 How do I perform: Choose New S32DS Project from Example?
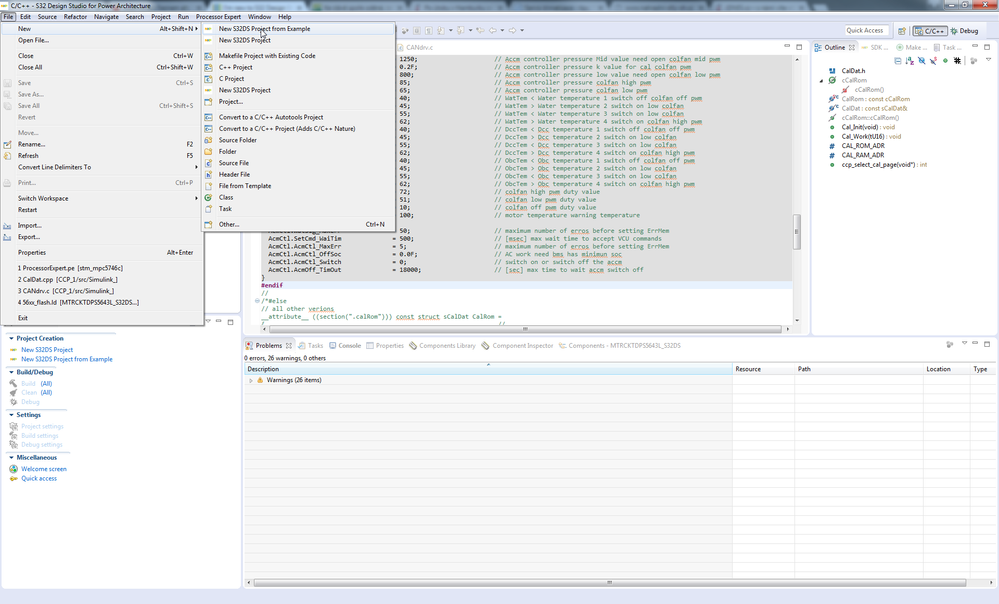pos(264,29)
